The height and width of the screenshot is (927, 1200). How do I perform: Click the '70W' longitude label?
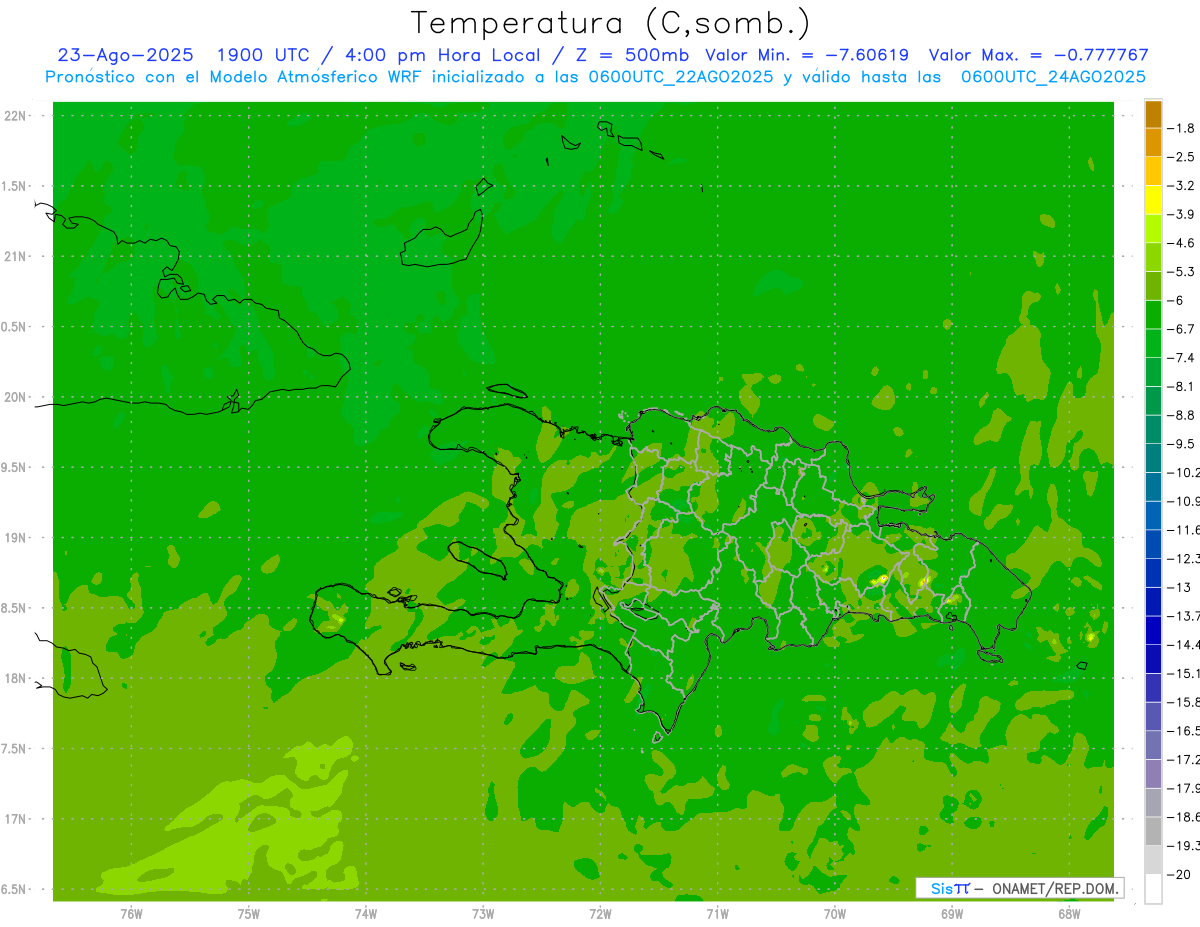(x=834, y=914)
